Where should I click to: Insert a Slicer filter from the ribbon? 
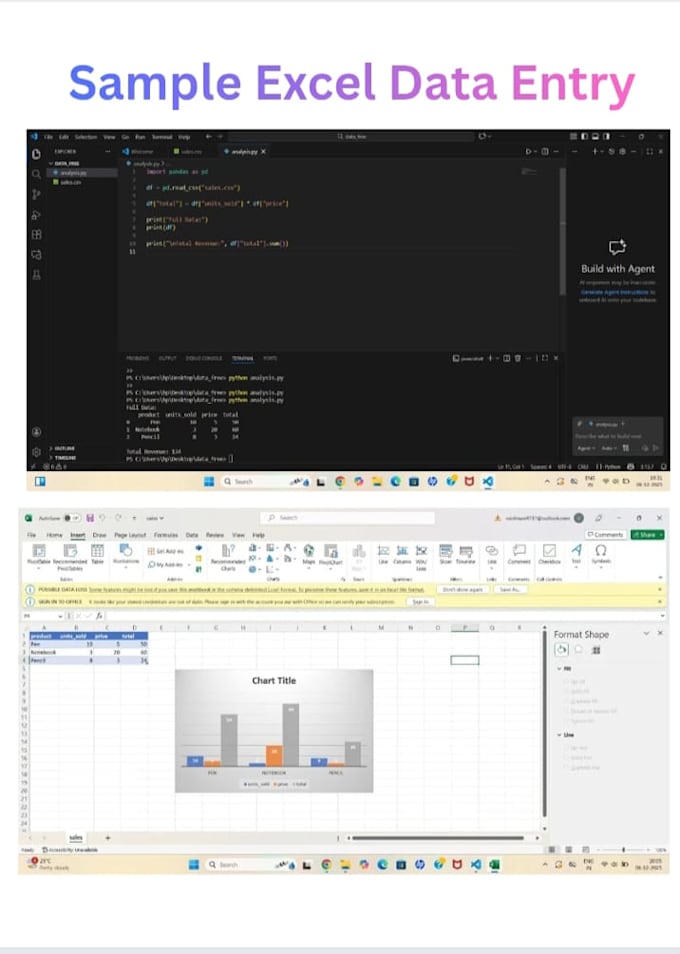click(446, 555)
